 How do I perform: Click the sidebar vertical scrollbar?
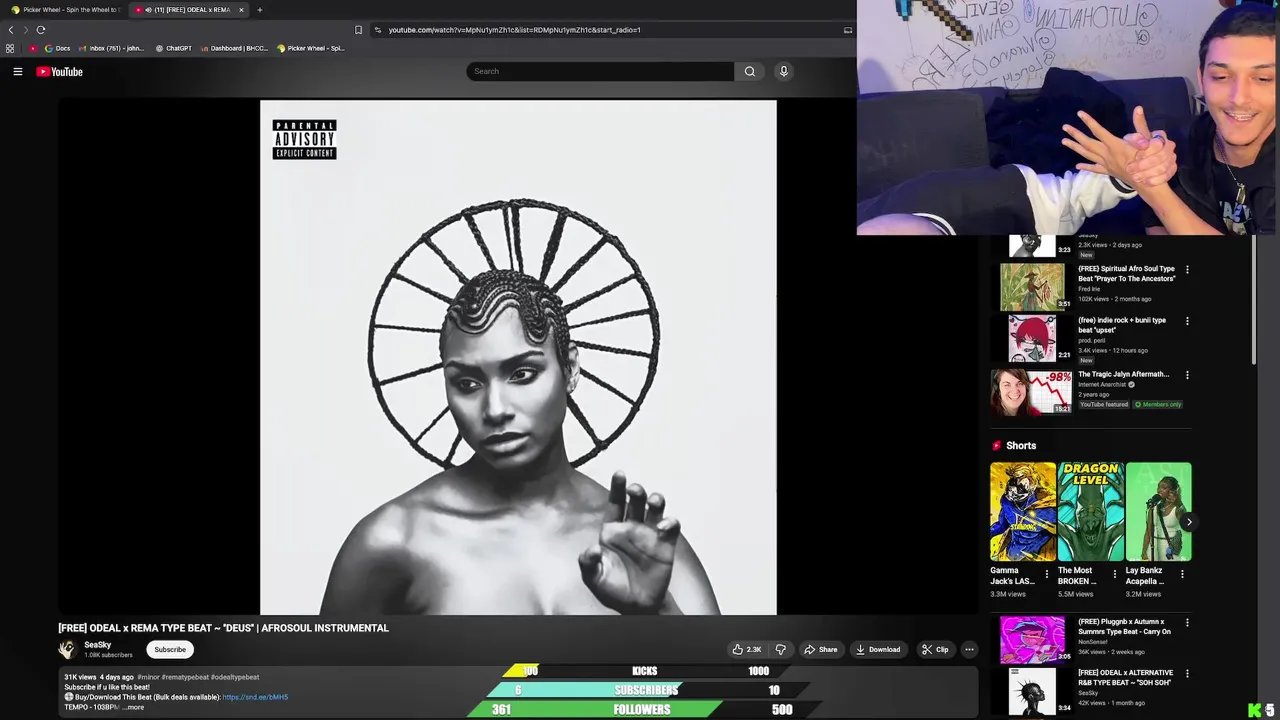(1254, 300)
